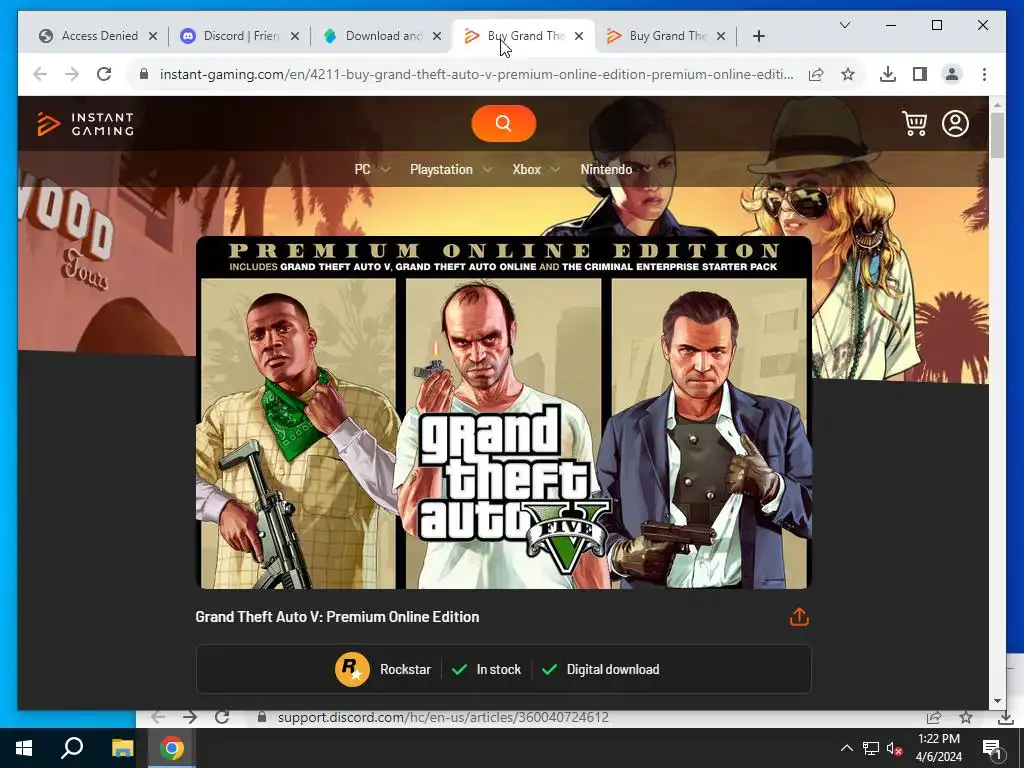Click the Chrome taskbar icon
This screenshot has width=1024, height=768.
(172, 748)
